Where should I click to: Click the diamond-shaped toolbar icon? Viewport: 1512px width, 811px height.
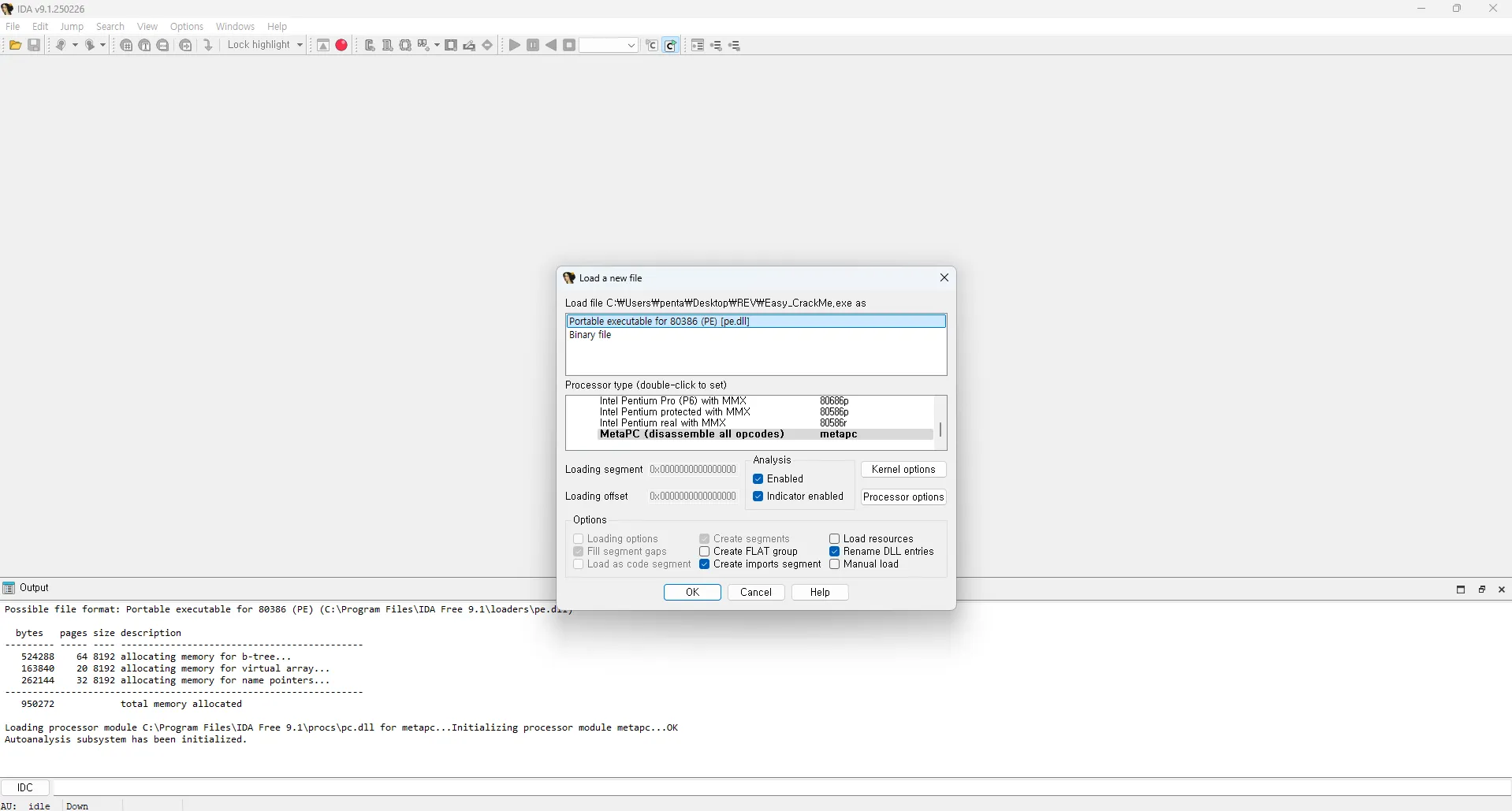[x=488, y=46]
